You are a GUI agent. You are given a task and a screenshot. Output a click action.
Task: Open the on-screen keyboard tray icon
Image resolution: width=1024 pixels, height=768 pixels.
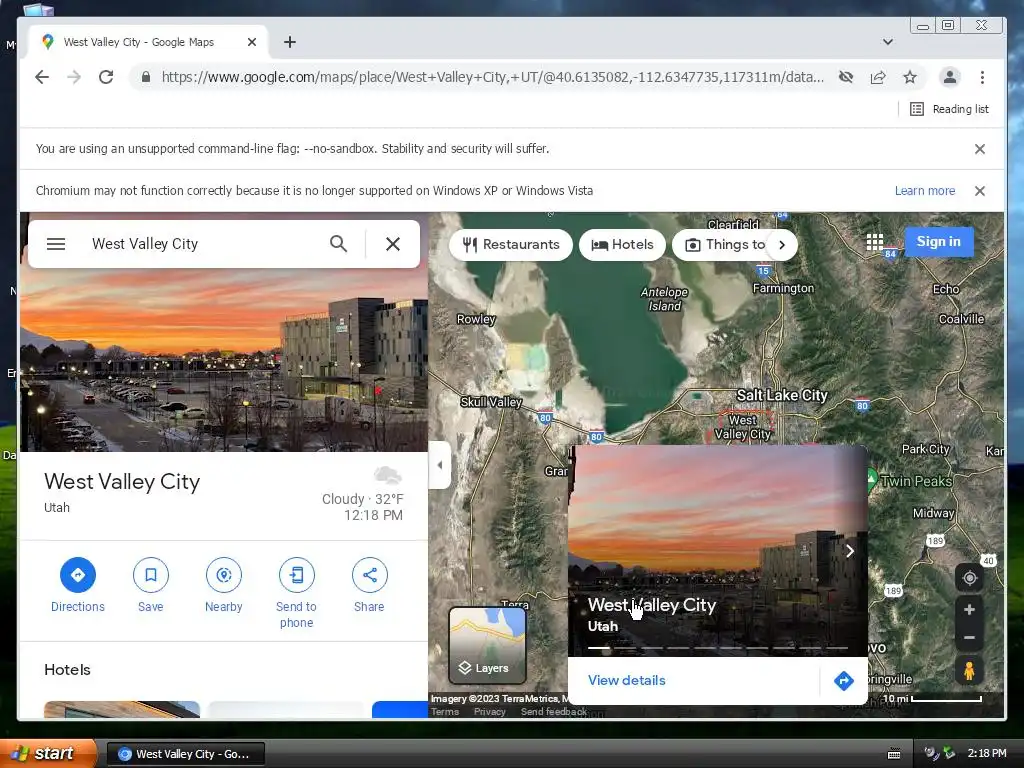[894, 754]
